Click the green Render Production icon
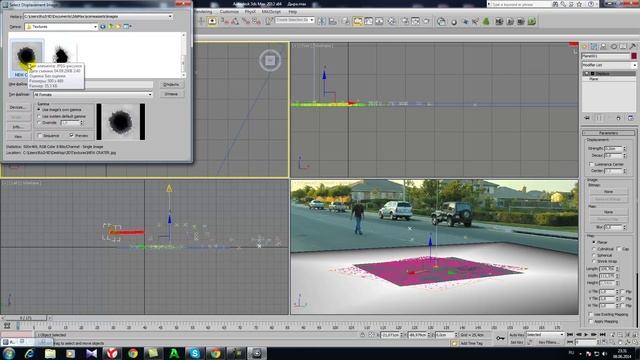Screen dimensions: 640x360 coord(531,21)
